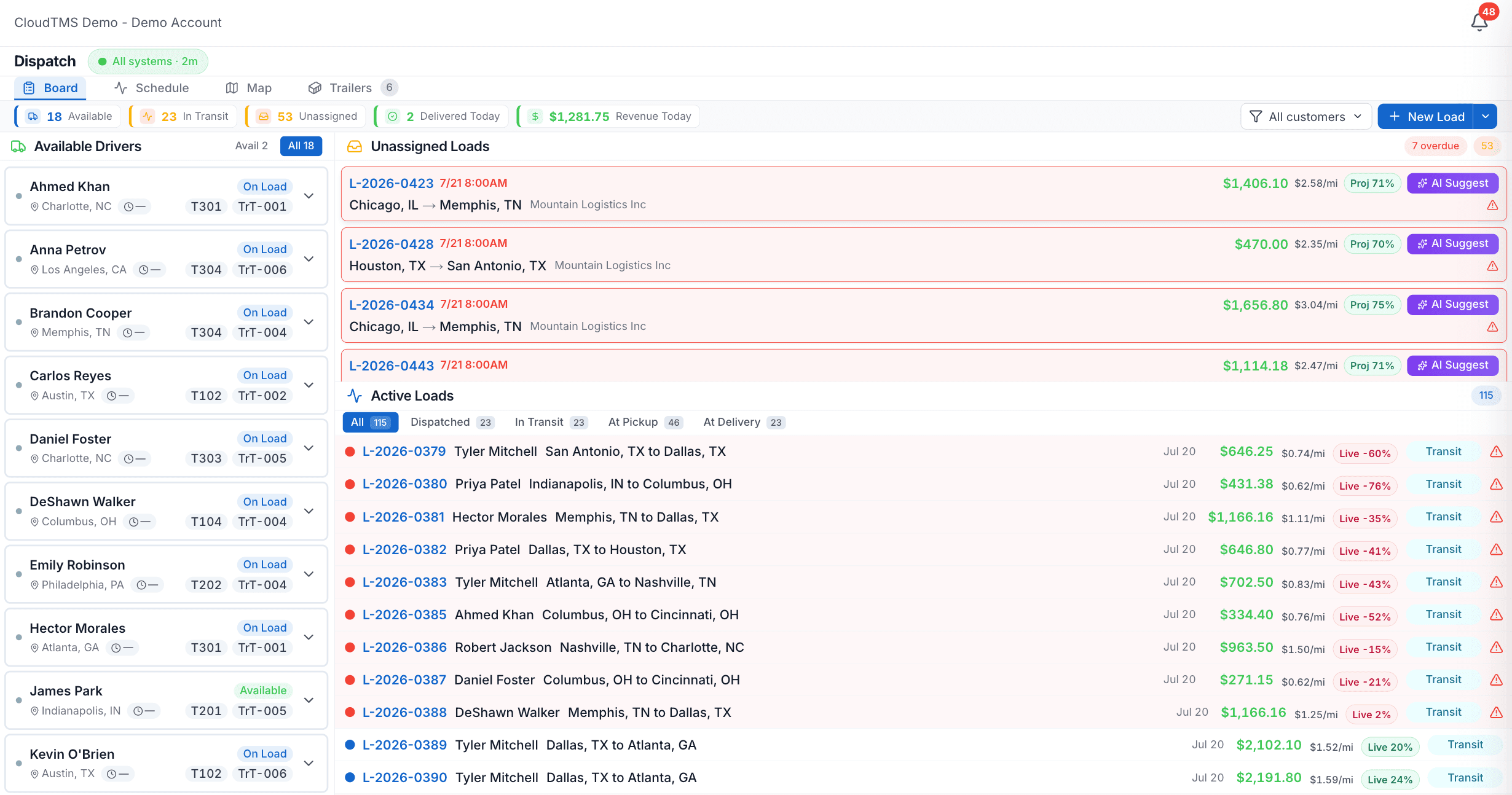Screen dimensions: 1512x795
Task: Click the Available Drivers truck icon
Action: [x=18, y=146]
